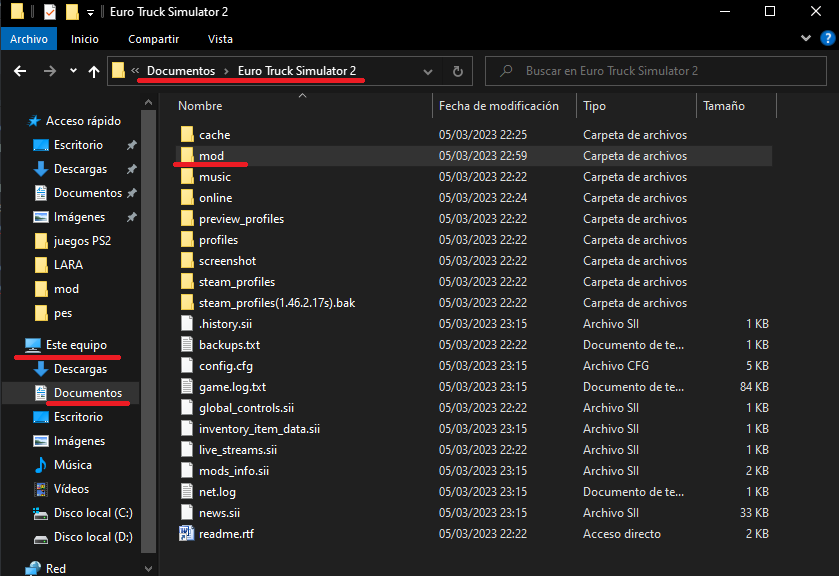Image resolution: width=839 pixels, height=576 pixels.
Task: Select Este equipo in the navigation pane
Action: 76,345
